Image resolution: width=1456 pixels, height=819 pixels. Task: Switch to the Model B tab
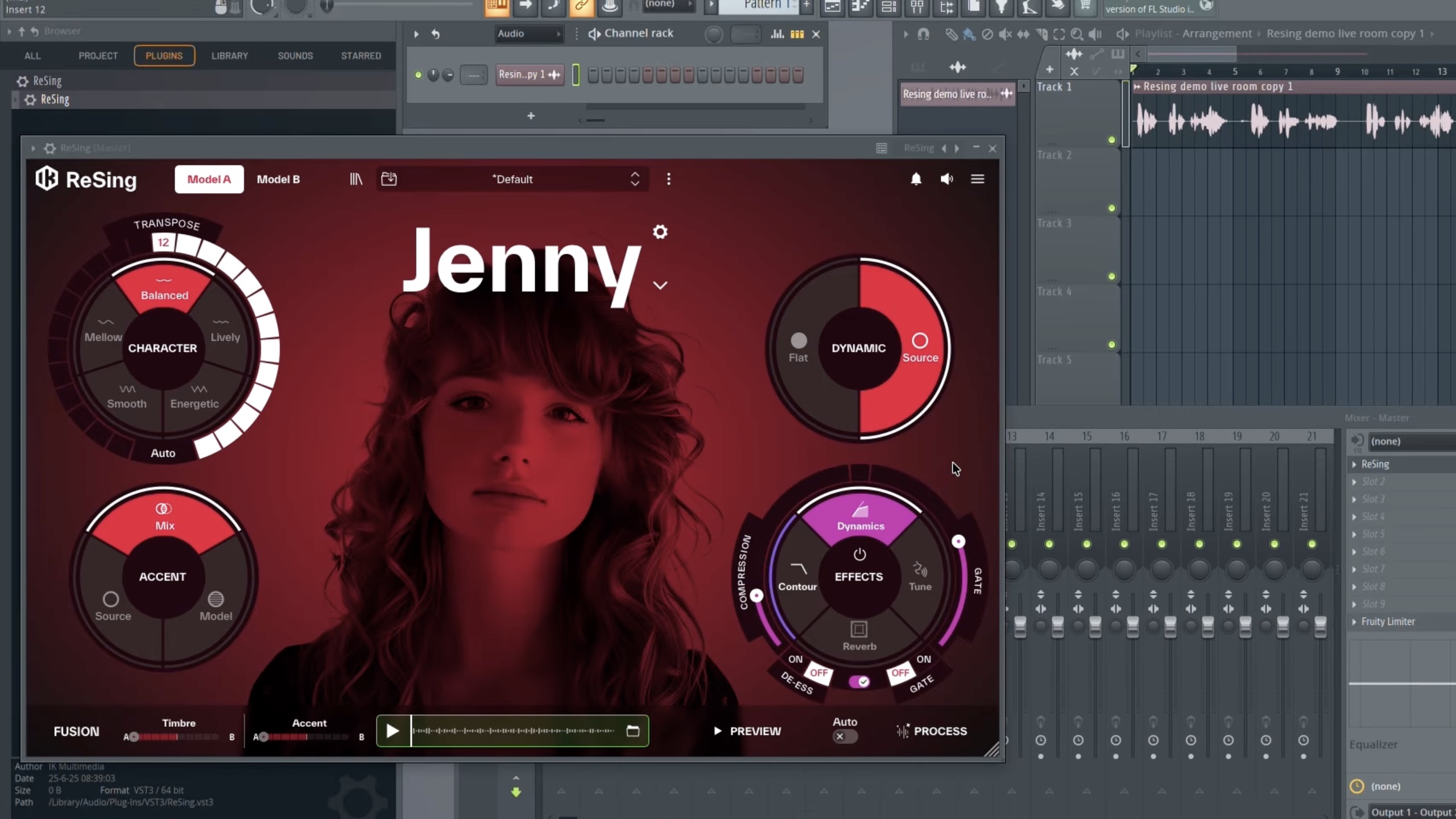coord(278,179)
